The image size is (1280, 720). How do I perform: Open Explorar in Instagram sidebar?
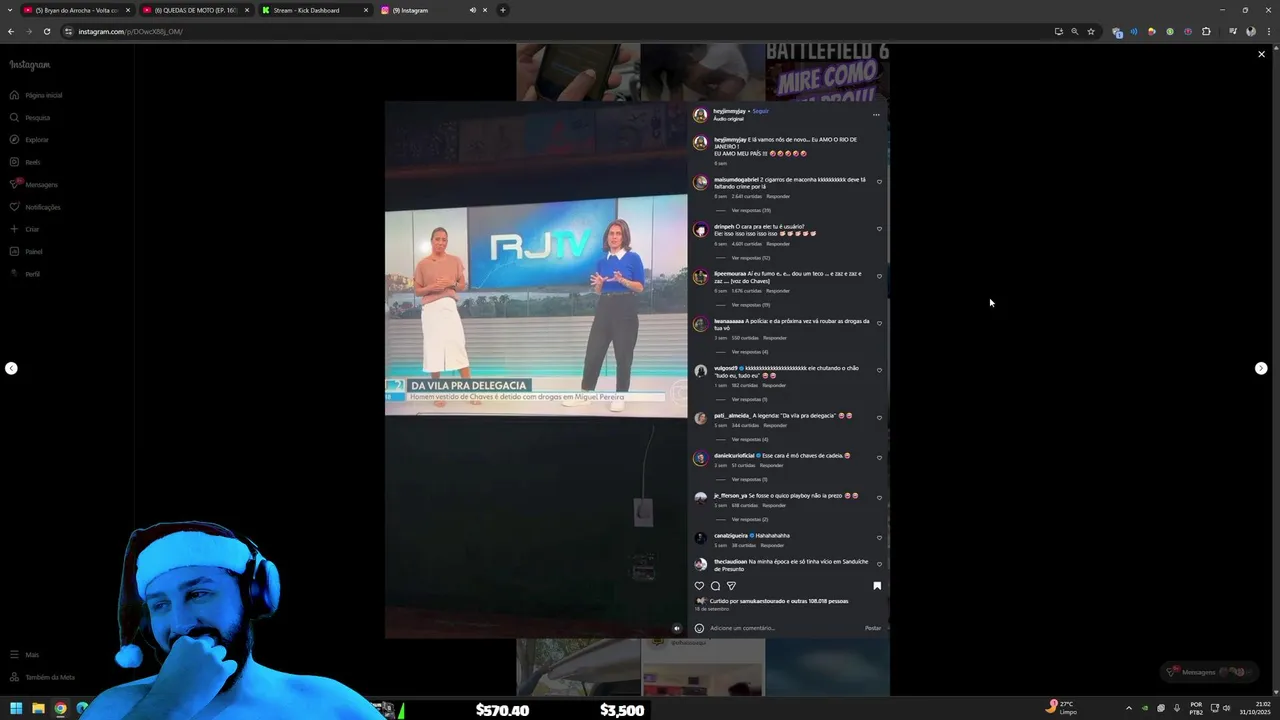(29, 140)
